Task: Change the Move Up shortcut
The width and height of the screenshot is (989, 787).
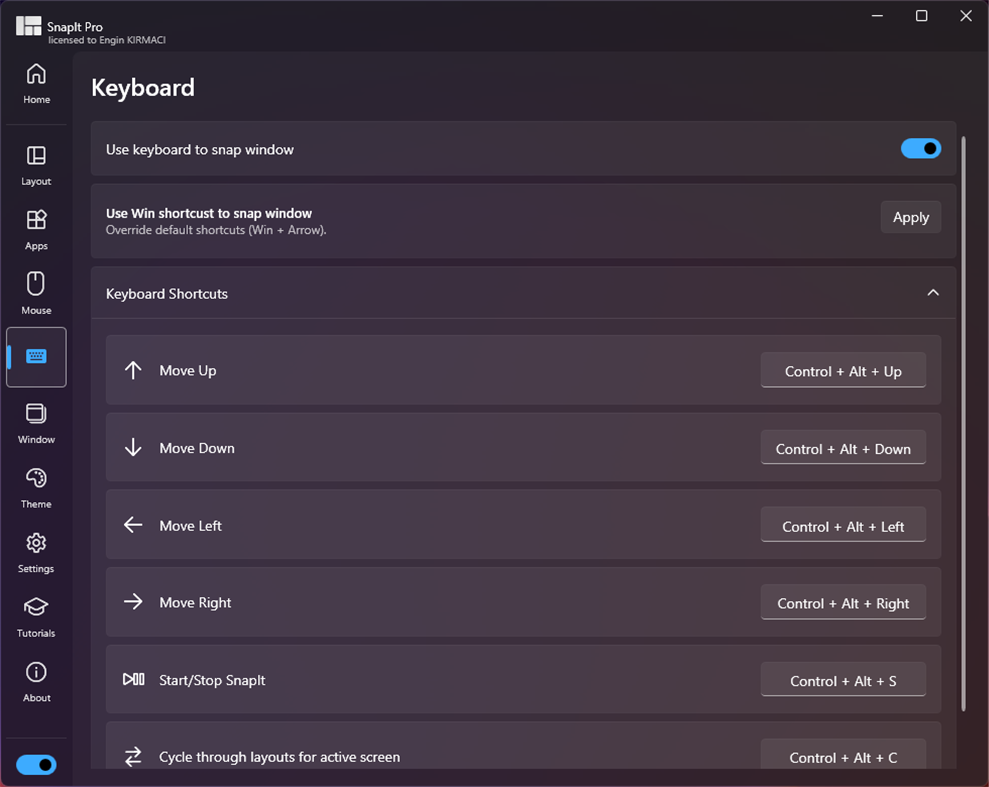Action: tap(843, 371)
